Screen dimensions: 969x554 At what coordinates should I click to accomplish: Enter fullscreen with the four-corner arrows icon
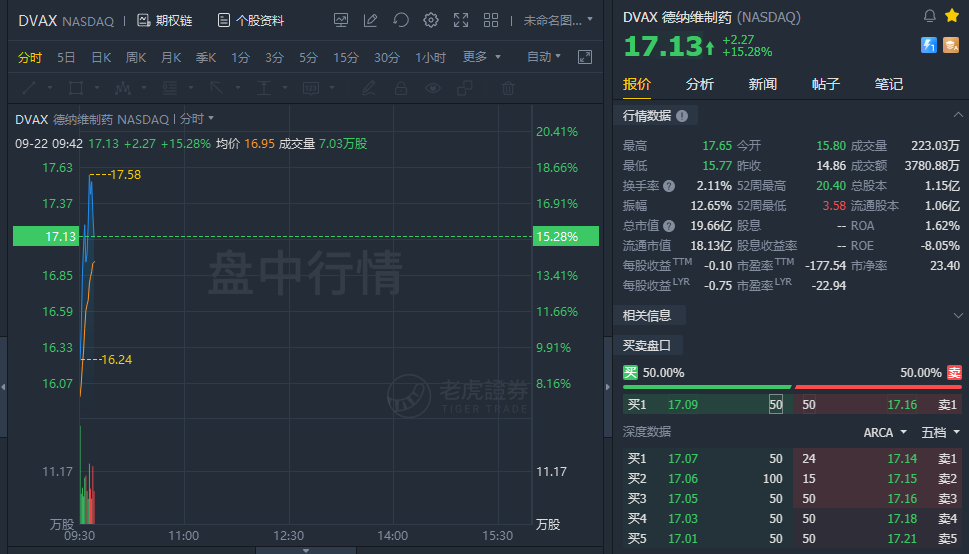461,20
